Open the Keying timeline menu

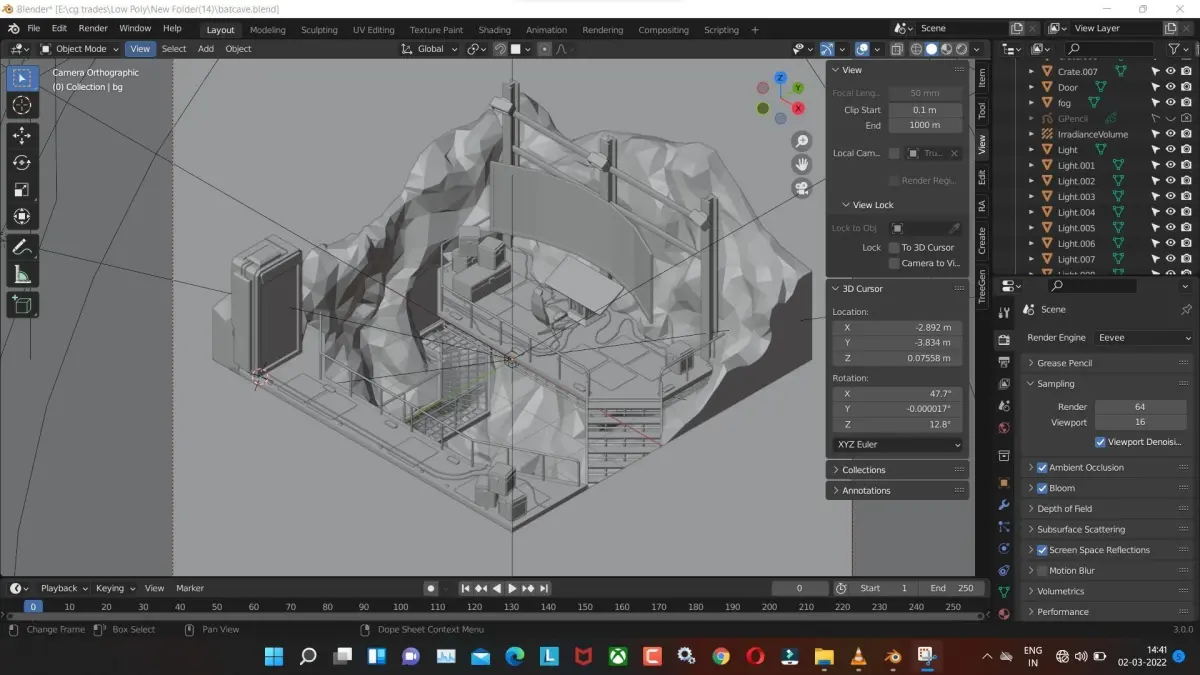pos(115,588)
